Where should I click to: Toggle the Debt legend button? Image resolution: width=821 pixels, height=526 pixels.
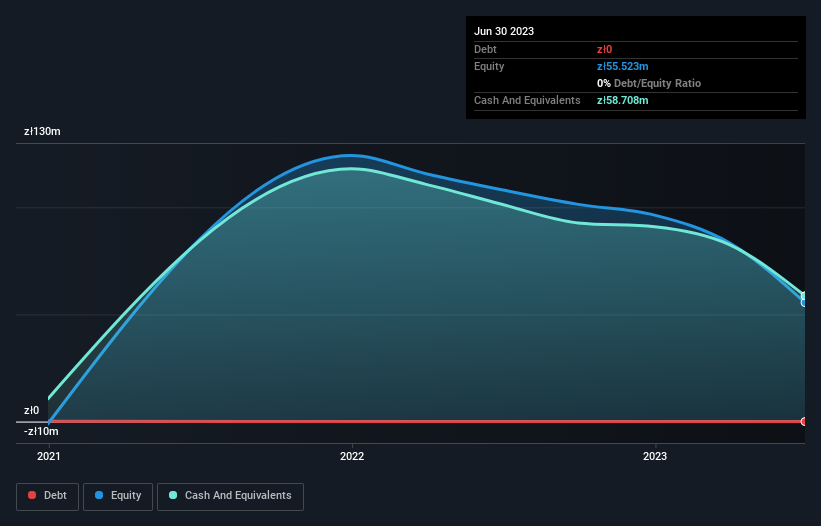pyautogui.click(x=47, y=496)
